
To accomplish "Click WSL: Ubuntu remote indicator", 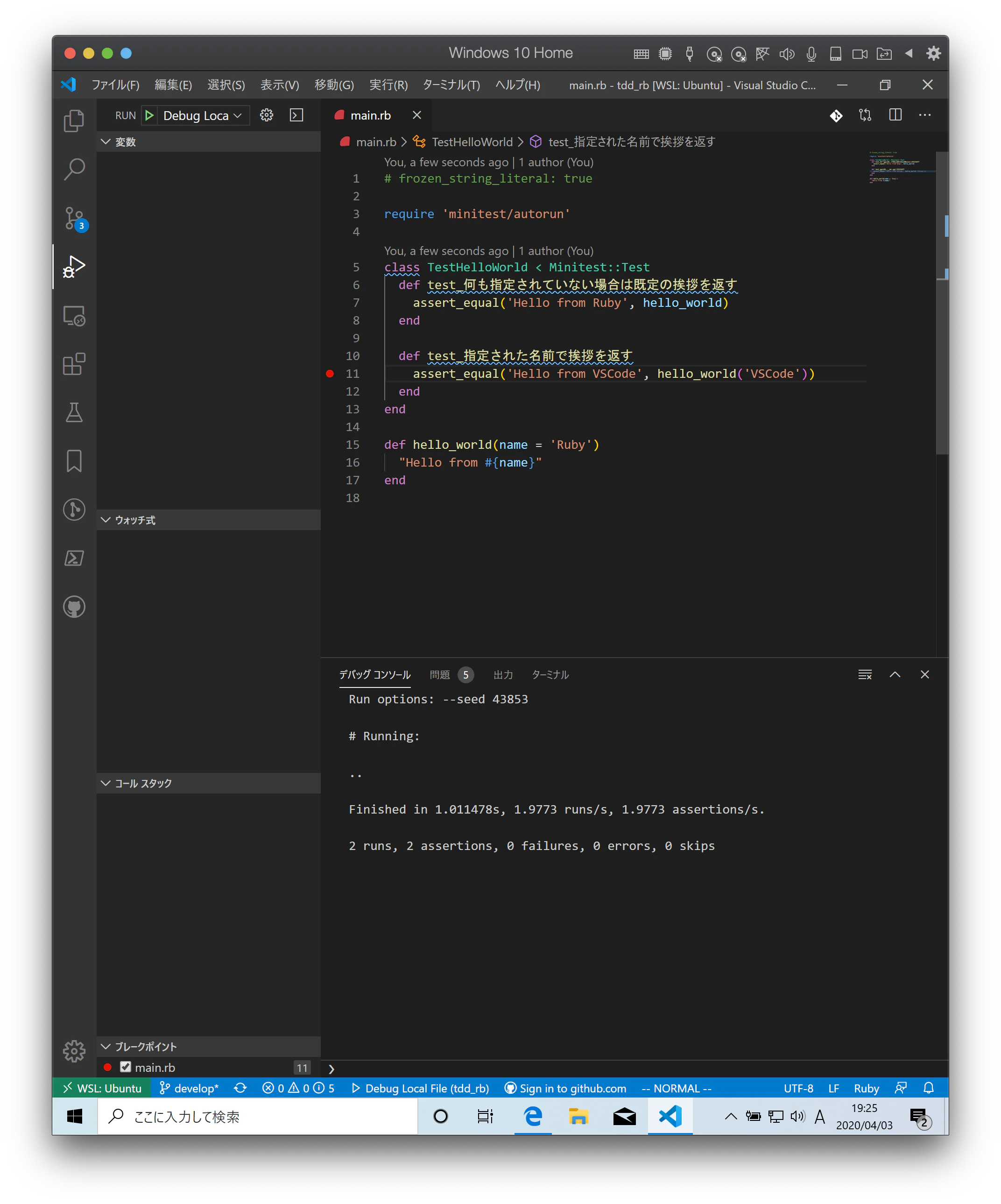I will pyautogui.click(x=102, y=1088).
